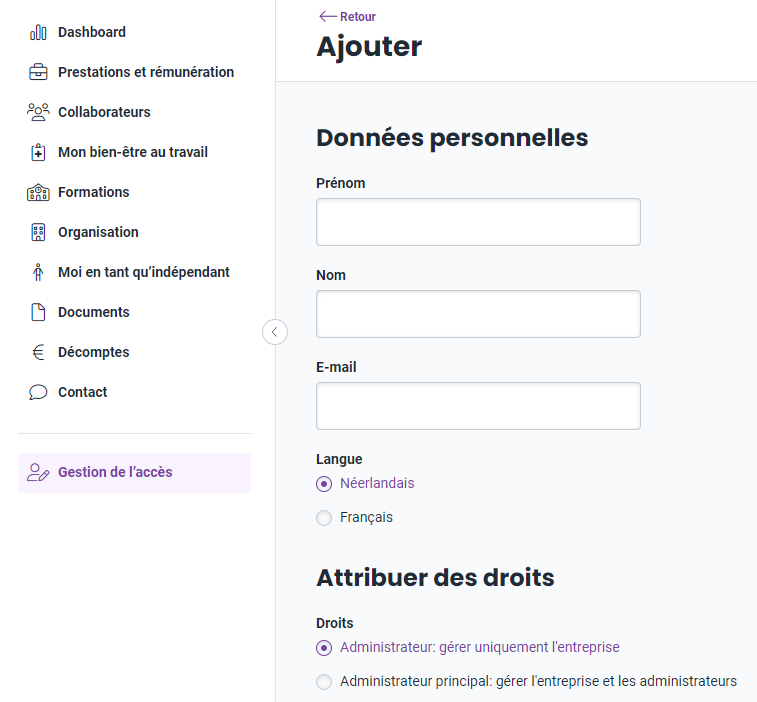The width and height of the screenshot is (757, 702).
Task: Open the Documents menu item
Action: click(x=94, y=312)
